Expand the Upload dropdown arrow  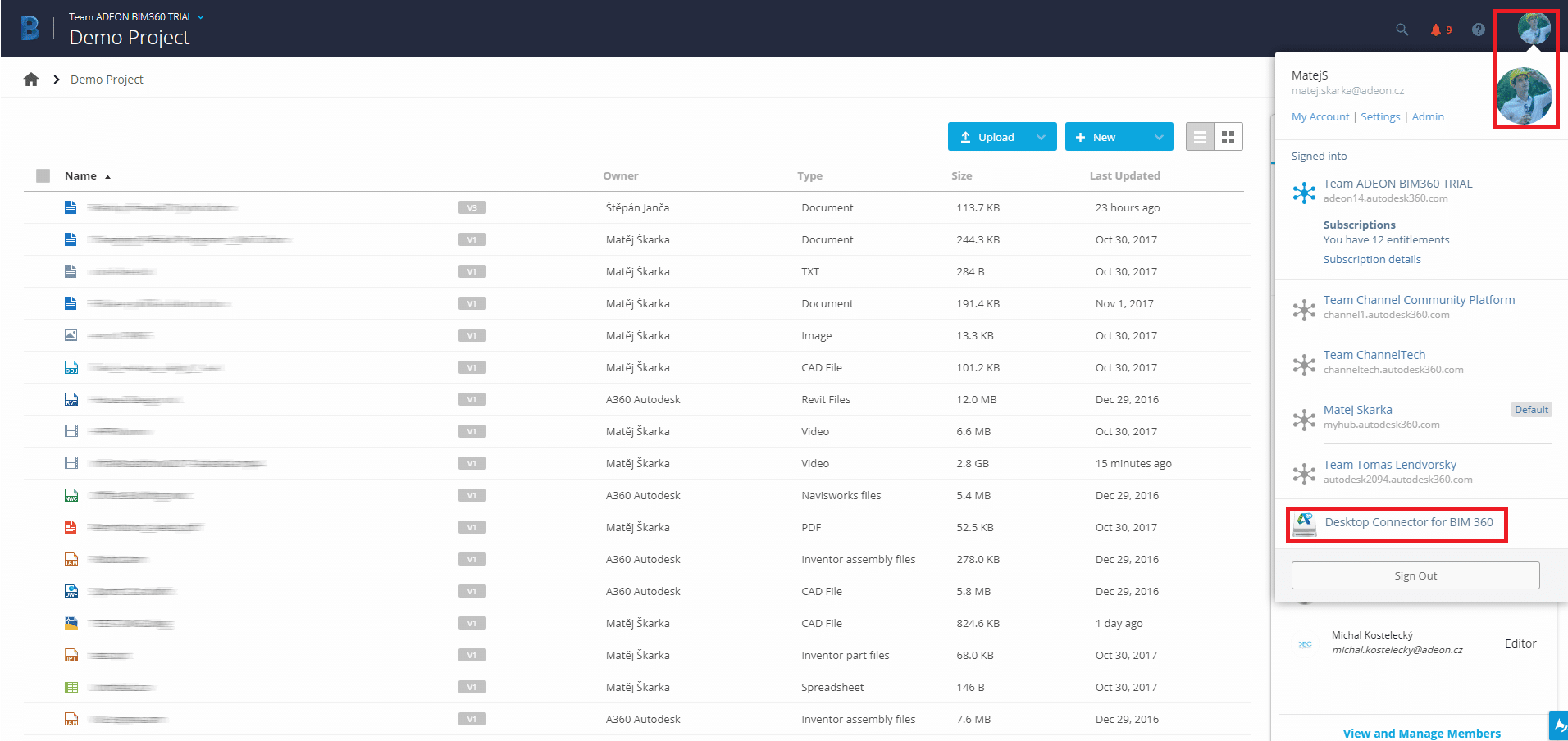coord(1041,137)
